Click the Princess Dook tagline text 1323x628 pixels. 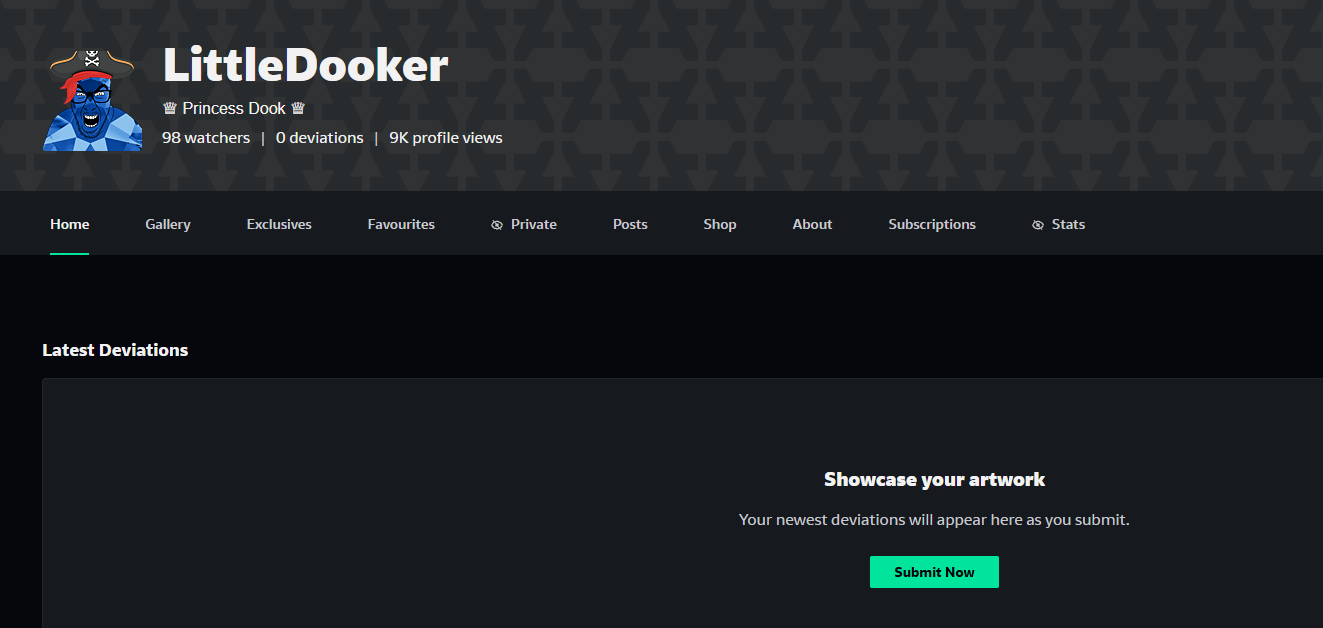coord(234,108)
